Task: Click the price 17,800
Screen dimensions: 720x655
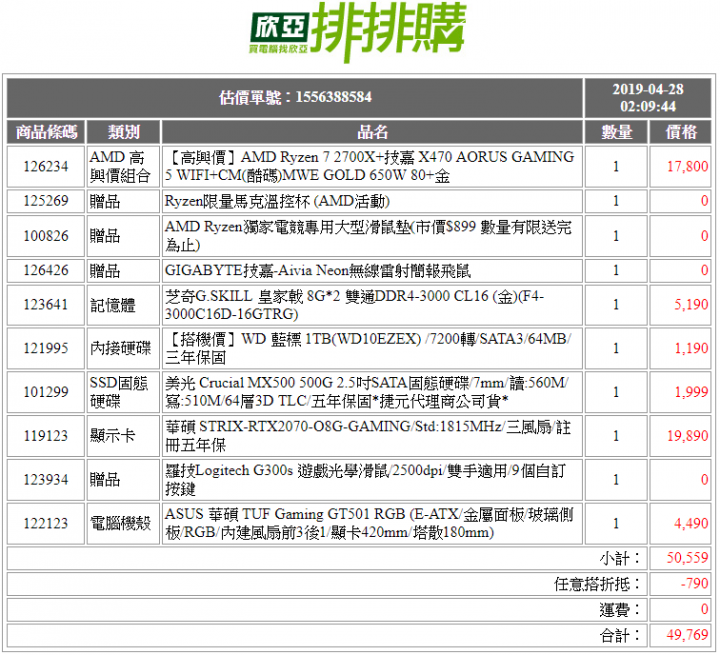Action: point(687,166)
